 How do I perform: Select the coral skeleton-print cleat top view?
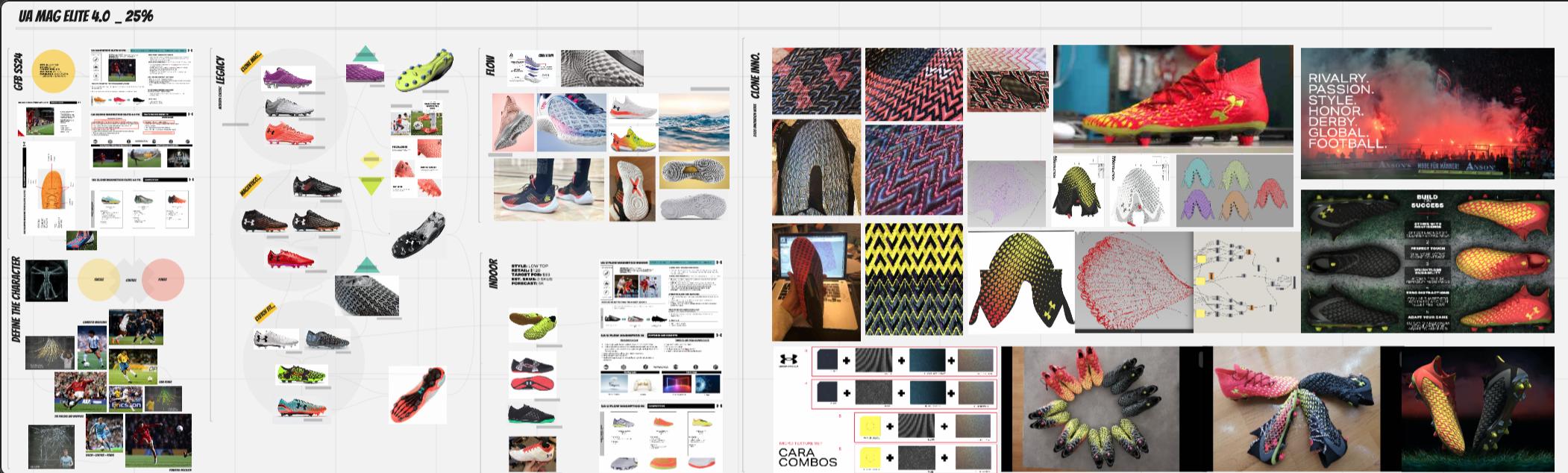[x=418, y=394]
